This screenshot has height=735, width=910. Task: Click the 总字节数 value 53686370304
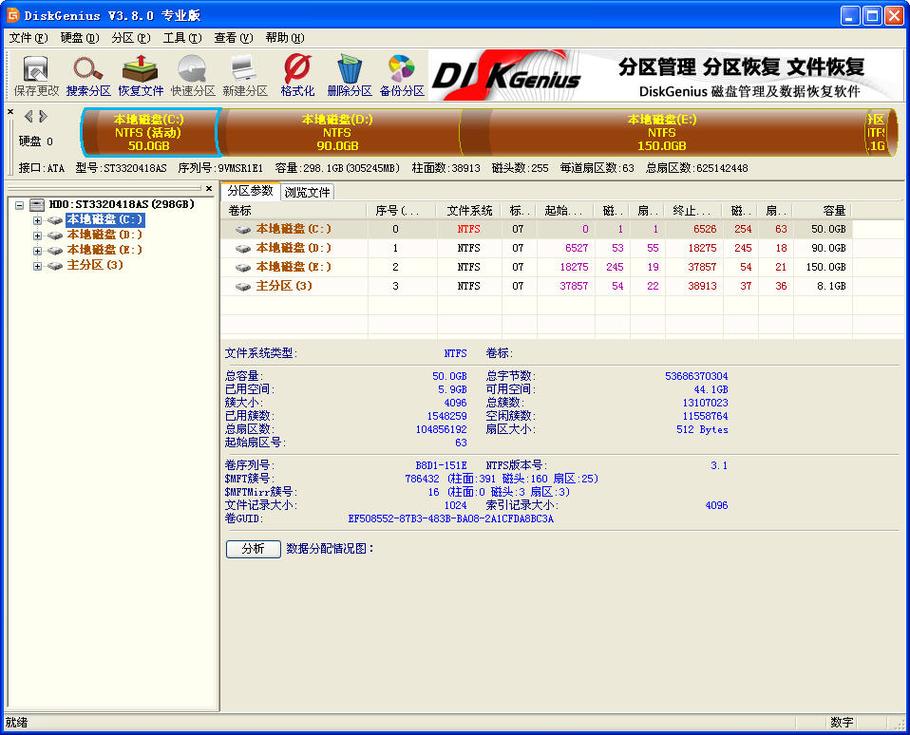click(x=696, y=376)
